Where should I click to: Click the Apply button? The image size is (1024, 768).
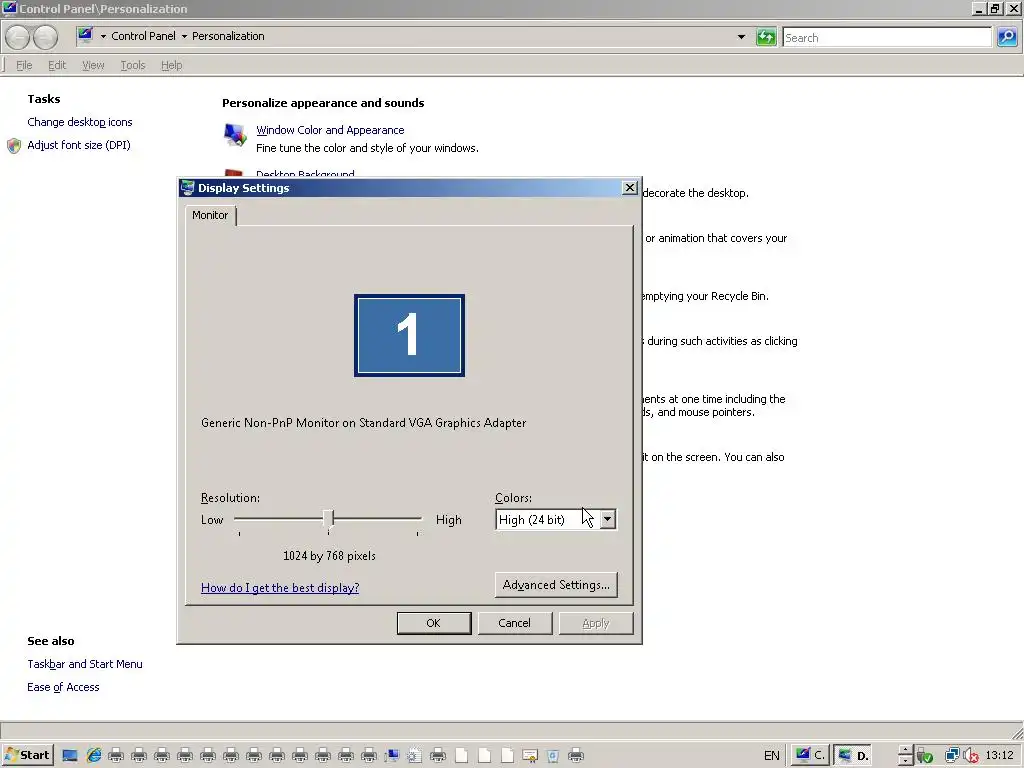point(596,623)
